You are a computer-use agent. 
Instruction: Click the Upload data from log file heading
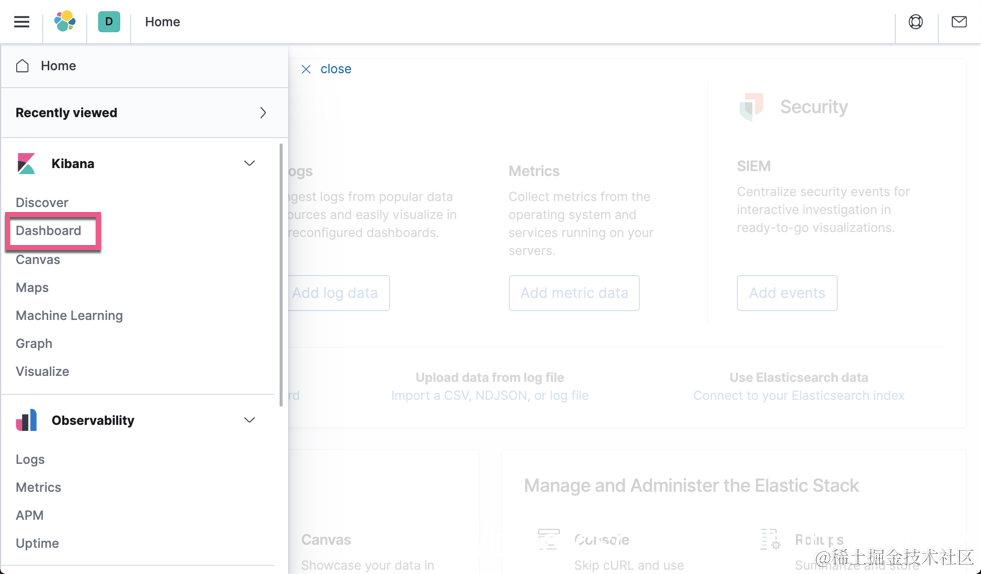(x=490, y=377)
